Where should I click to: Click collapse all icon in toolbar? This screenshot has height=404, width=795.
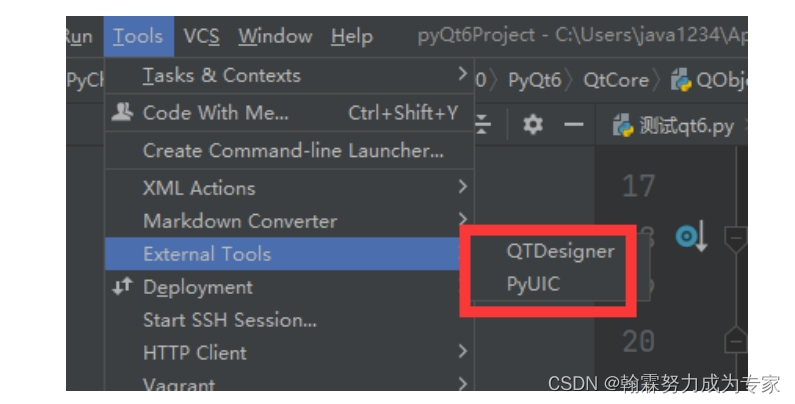click(x=482, y=125)
